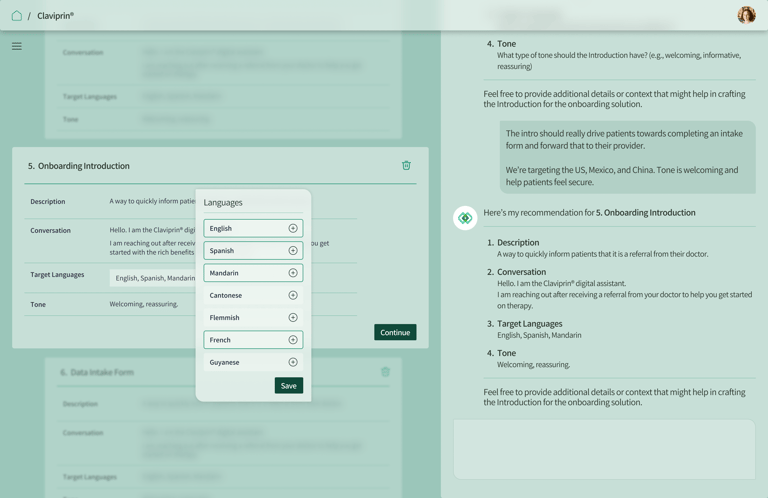Click the plus icon next to Flemmish
Screen dimensions: 768x498
click(x=293, y=317)
